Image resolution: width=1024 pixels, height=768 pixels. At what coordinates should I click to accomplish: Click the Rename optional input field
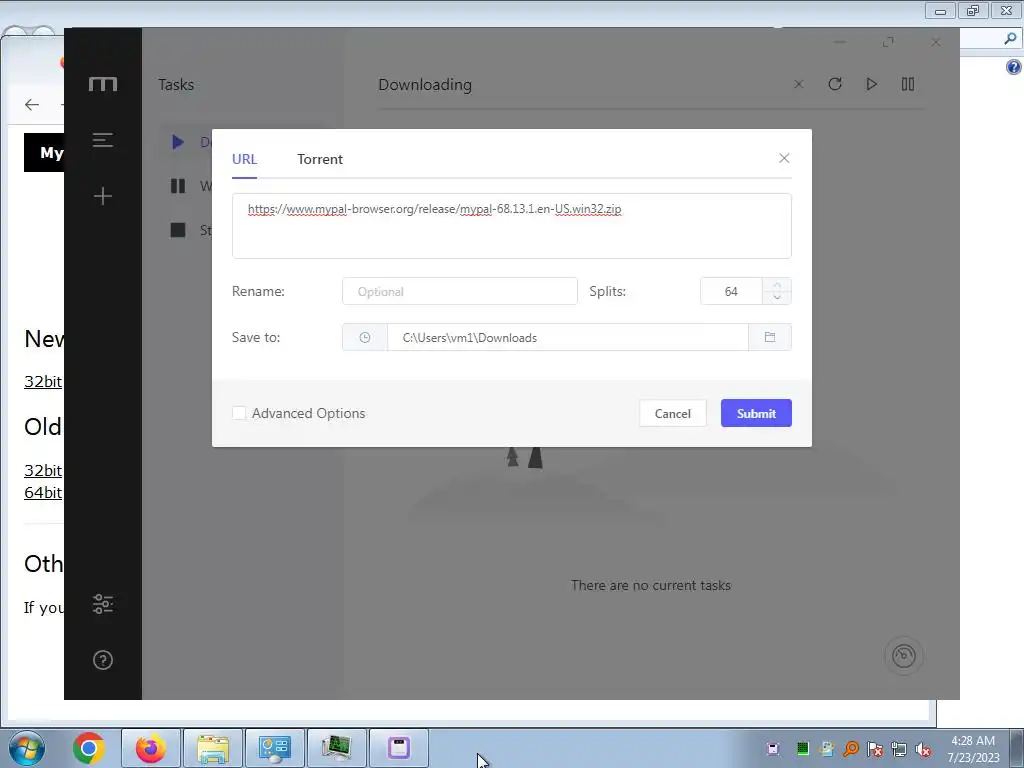point(460,291)
